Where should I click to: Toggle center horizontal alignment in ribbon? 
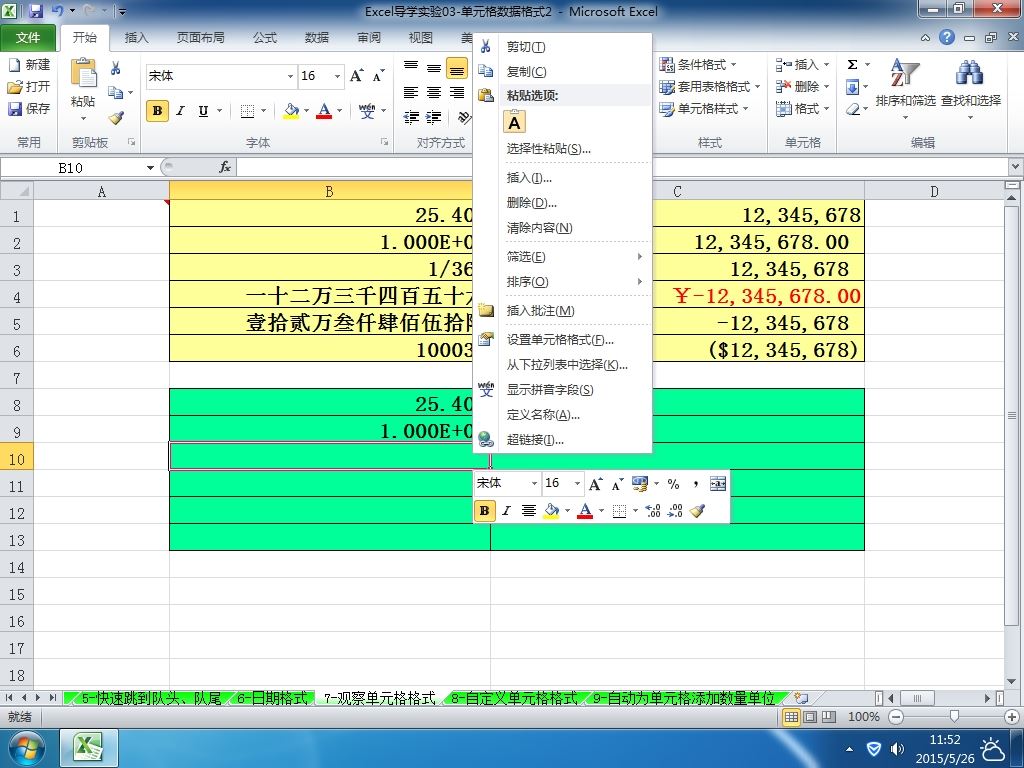click(x=434, y=93)
